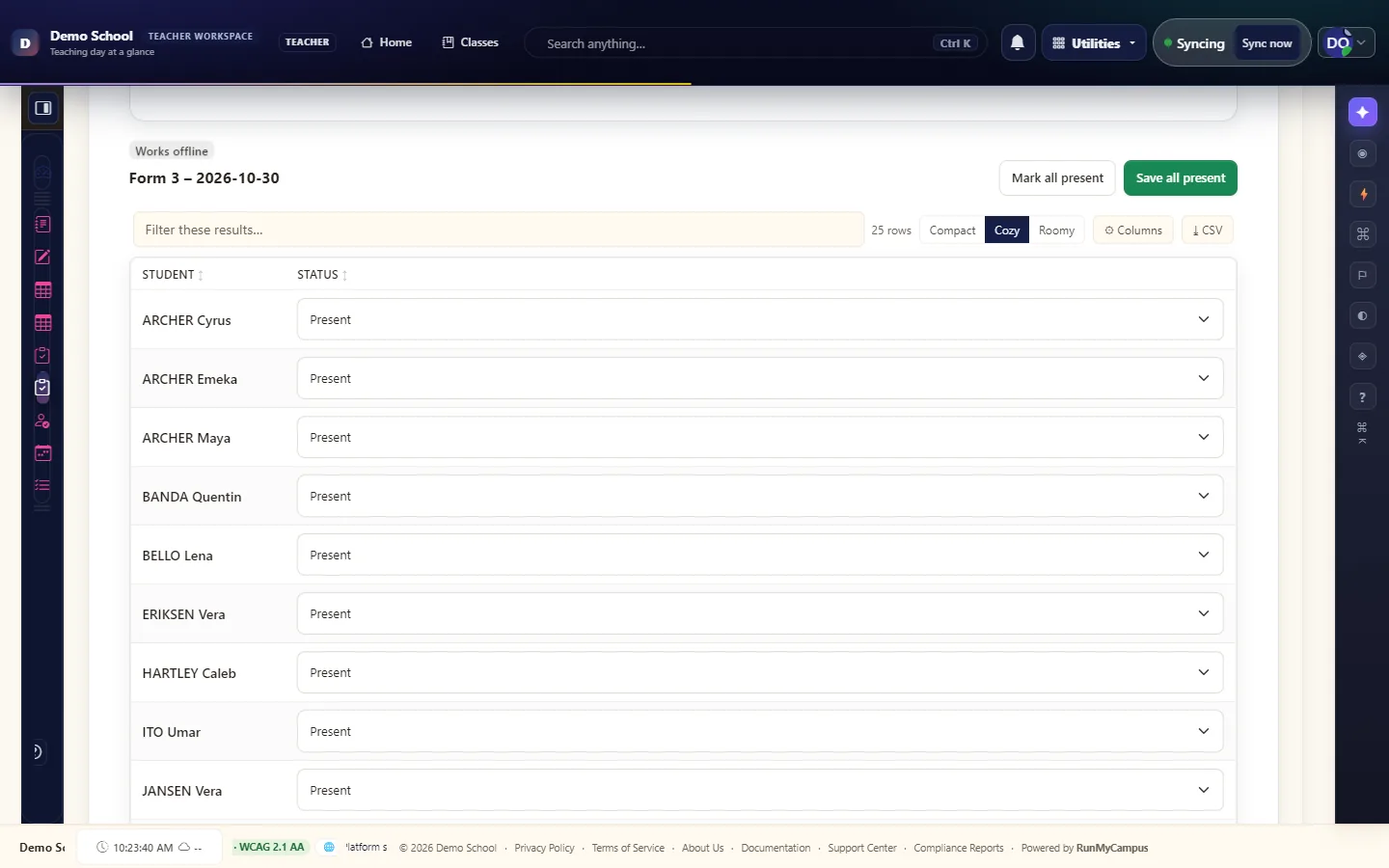Open status dropdown for ERIKSEN Vera
This screenshot has height=868, width=1389.
point(760,613)
